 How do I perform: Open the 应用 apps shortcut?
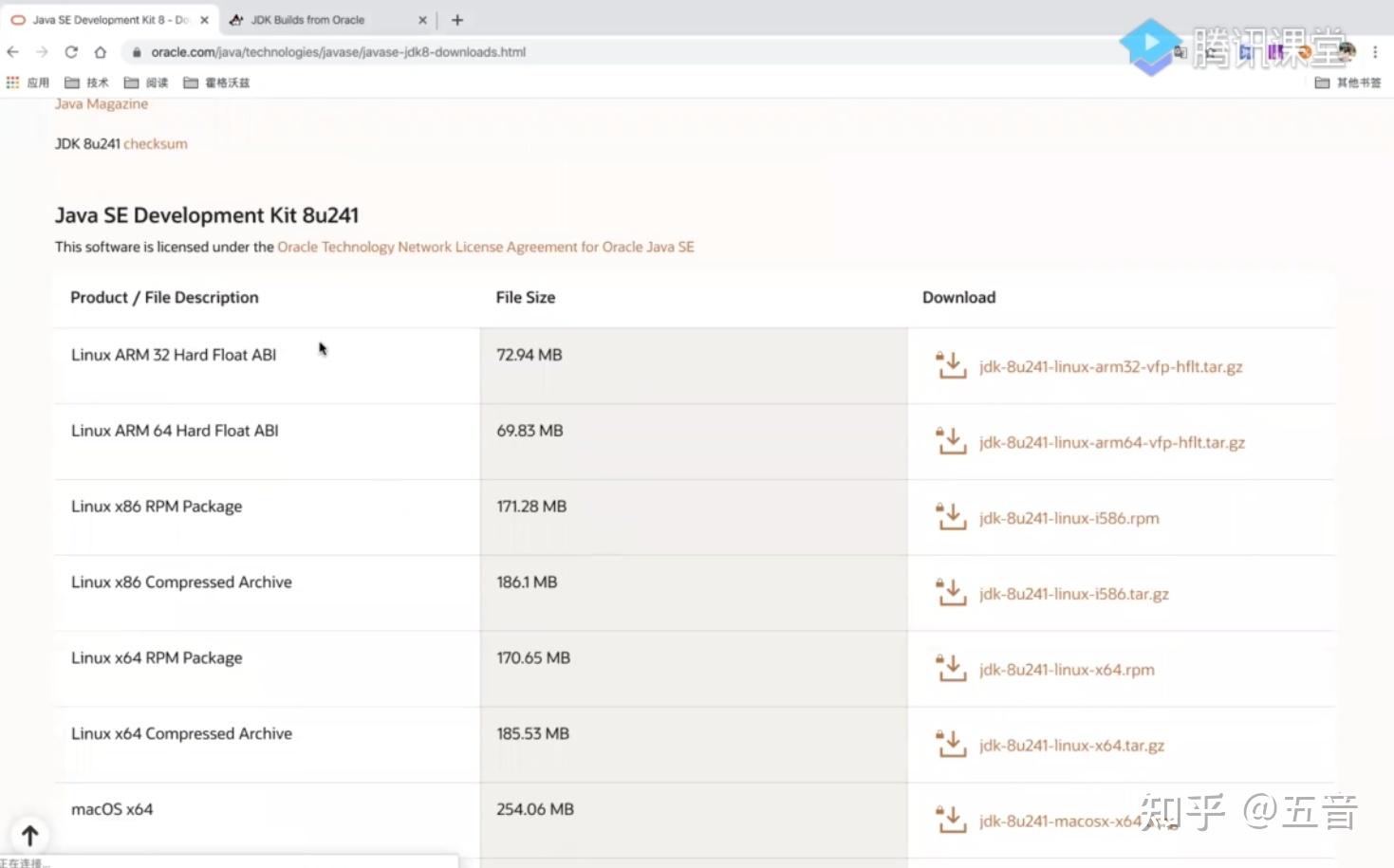[28, 83]
